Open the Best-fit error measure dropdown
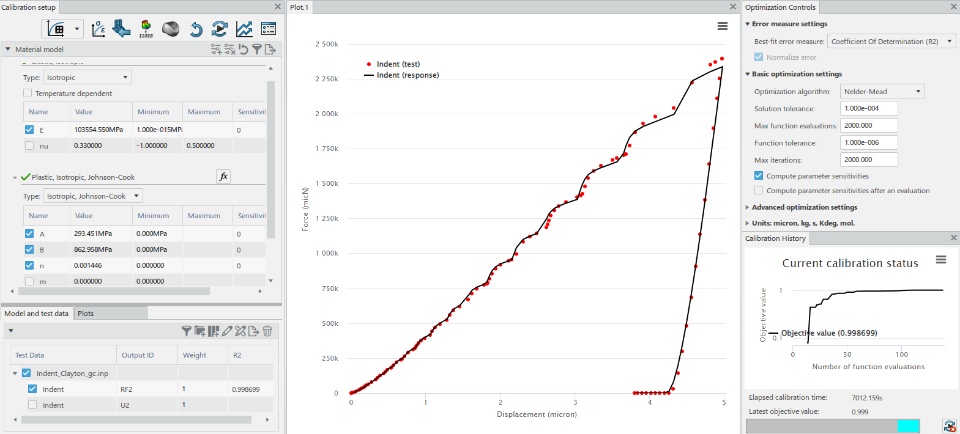This screenshot has width=960, height=434. [x=891, y=41]
